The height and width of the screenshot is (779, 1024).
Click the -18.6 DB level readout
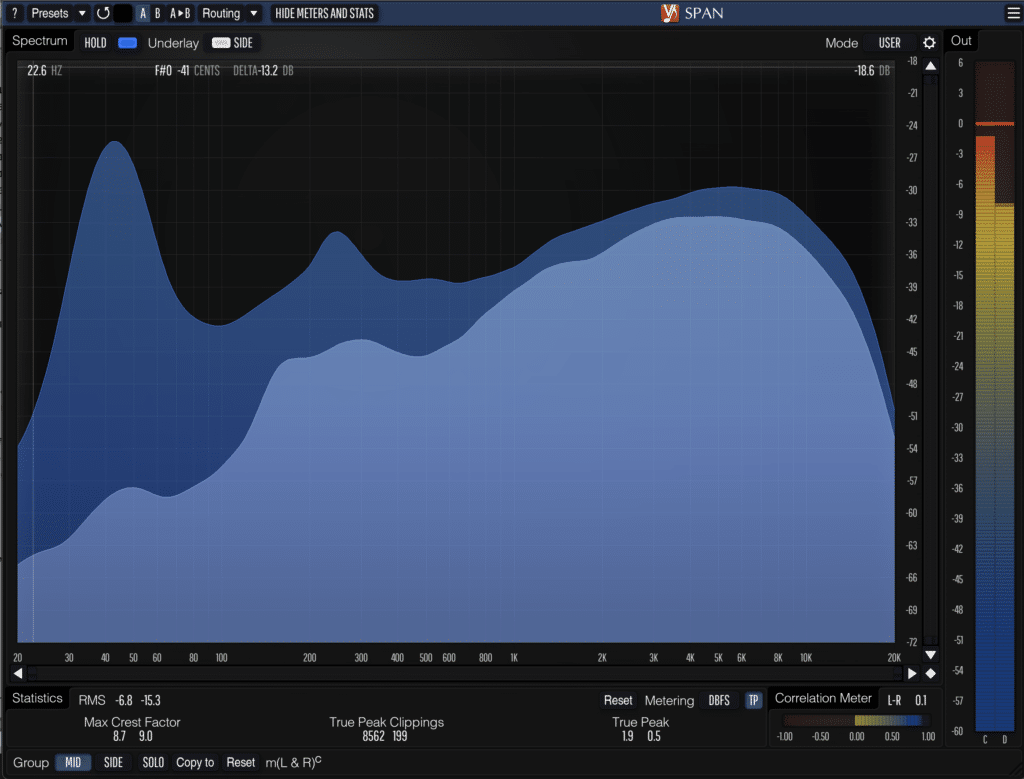click(872, 71)
